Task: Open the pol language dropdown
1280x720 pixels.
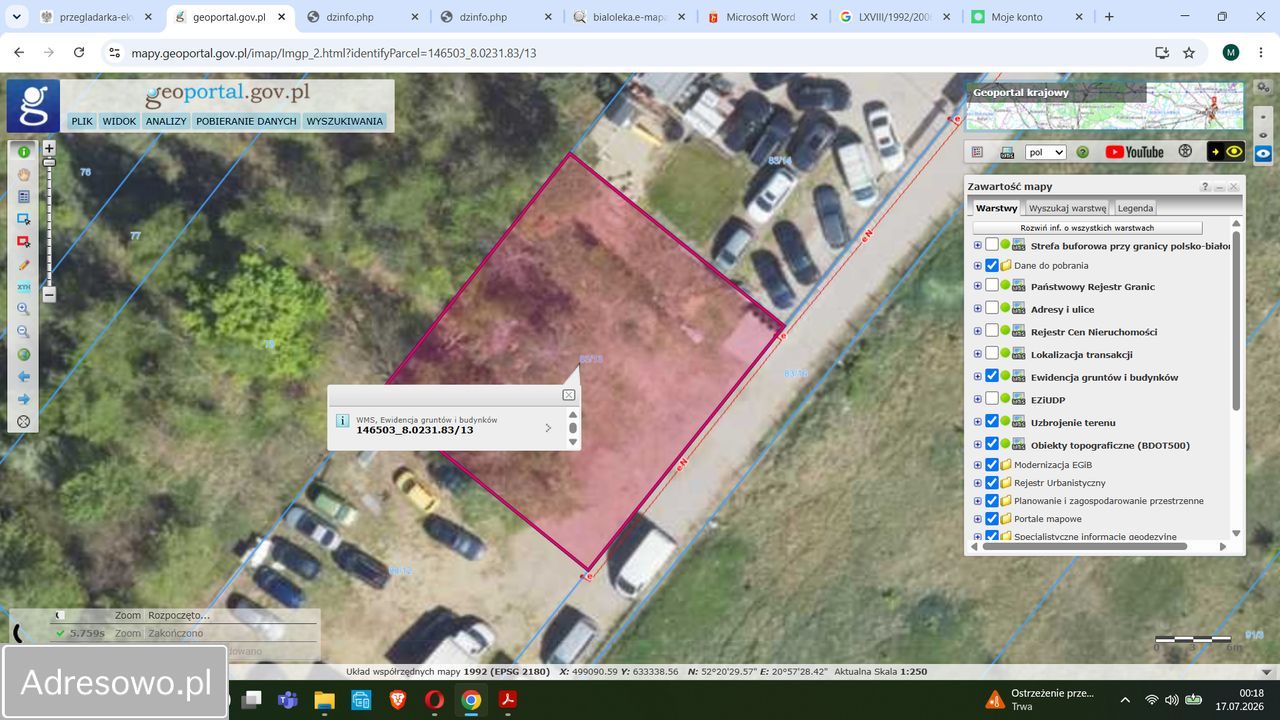Action: (x=1046, y=153)
